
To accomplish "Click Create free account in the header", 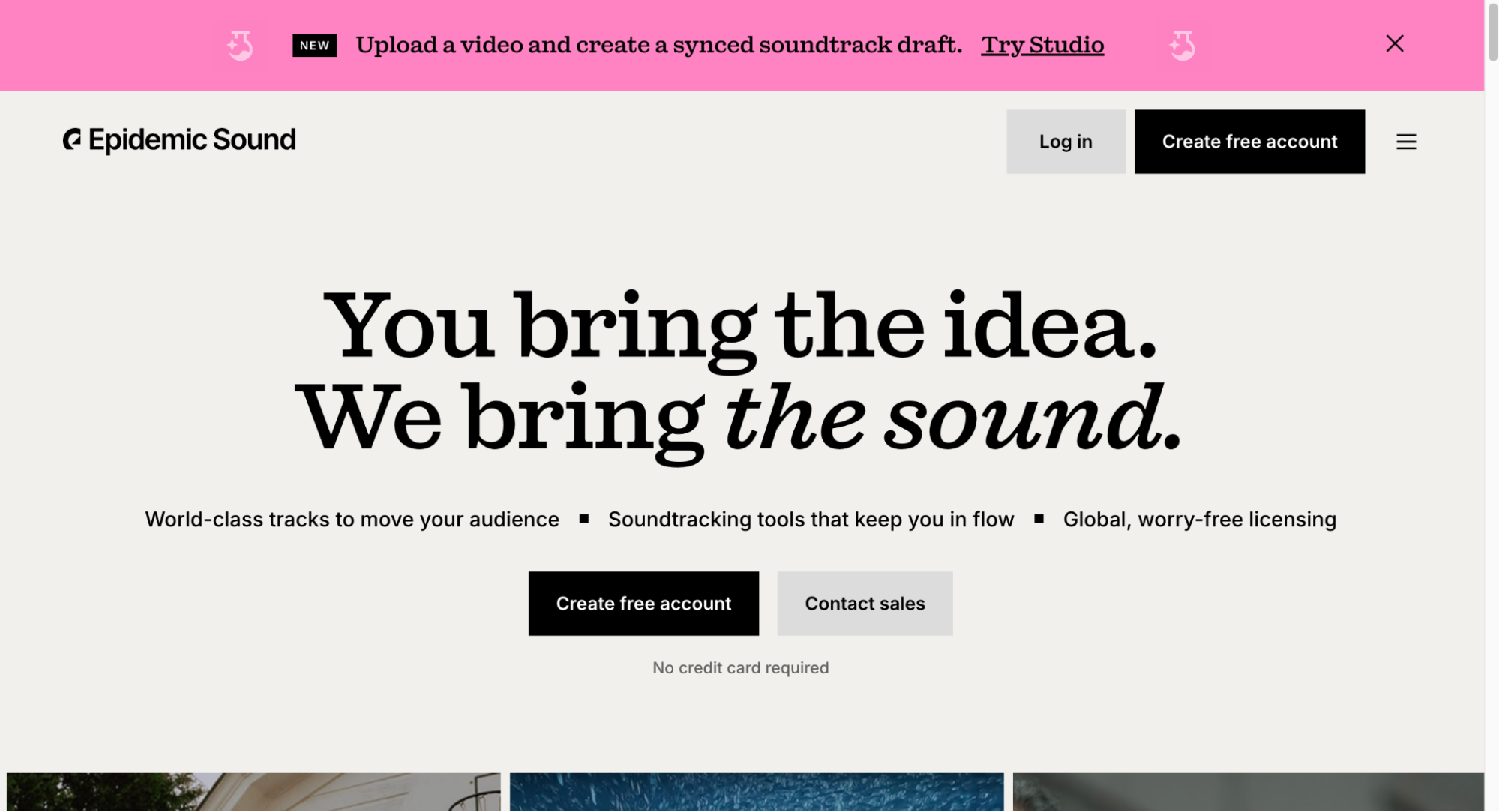I will (1249, 141).
